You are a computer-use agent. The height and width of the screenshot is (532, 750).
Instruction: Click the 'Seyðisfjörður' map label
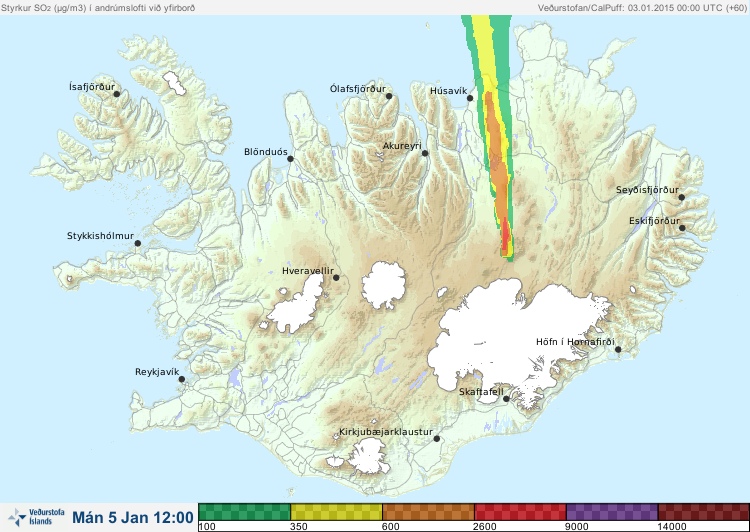pos(647,190)
